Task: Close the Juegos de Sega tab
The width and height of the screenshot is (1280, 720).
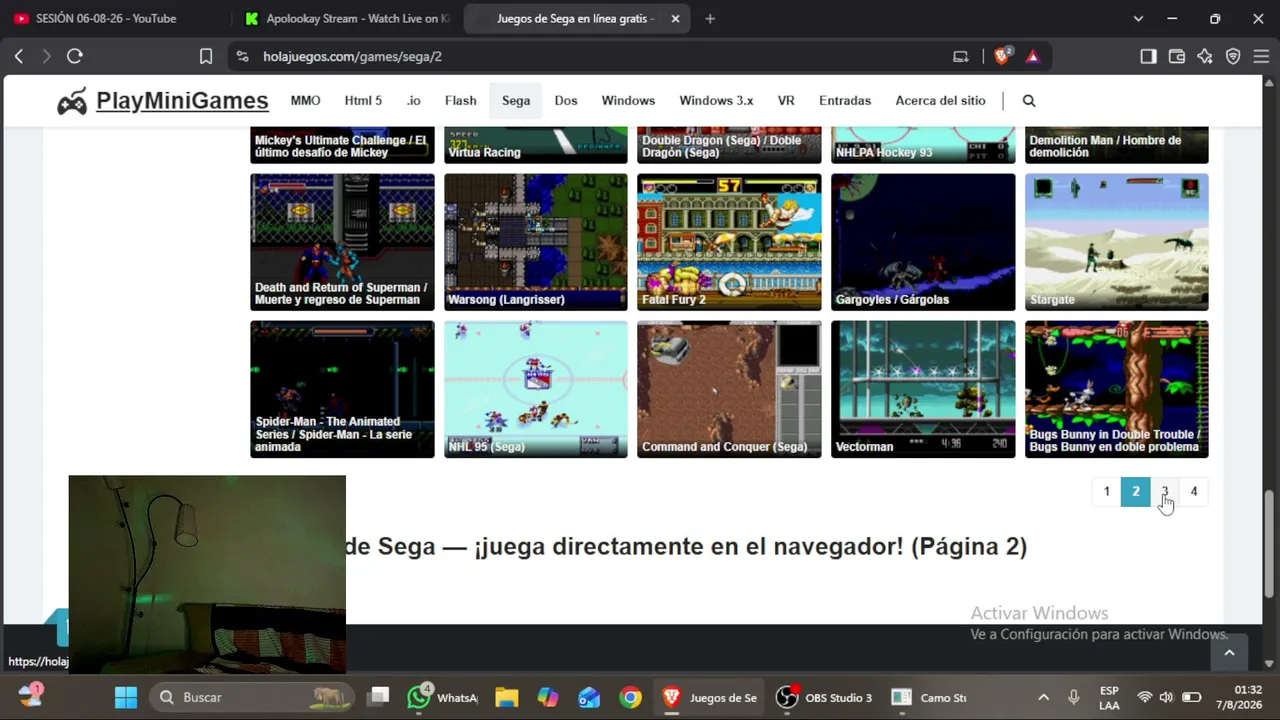Action: pyautogui.click(x=675, y=18)
